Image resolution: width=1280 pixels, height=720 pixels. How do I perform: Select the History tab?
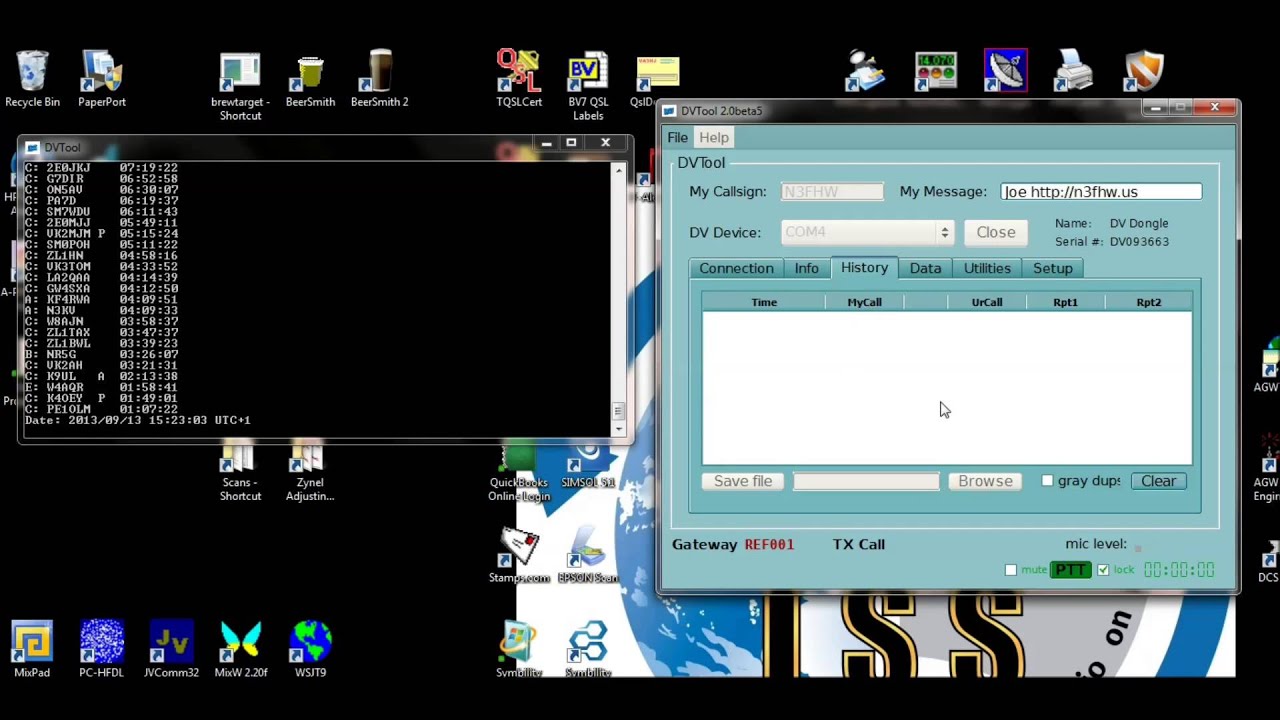[x=864, y=268]
